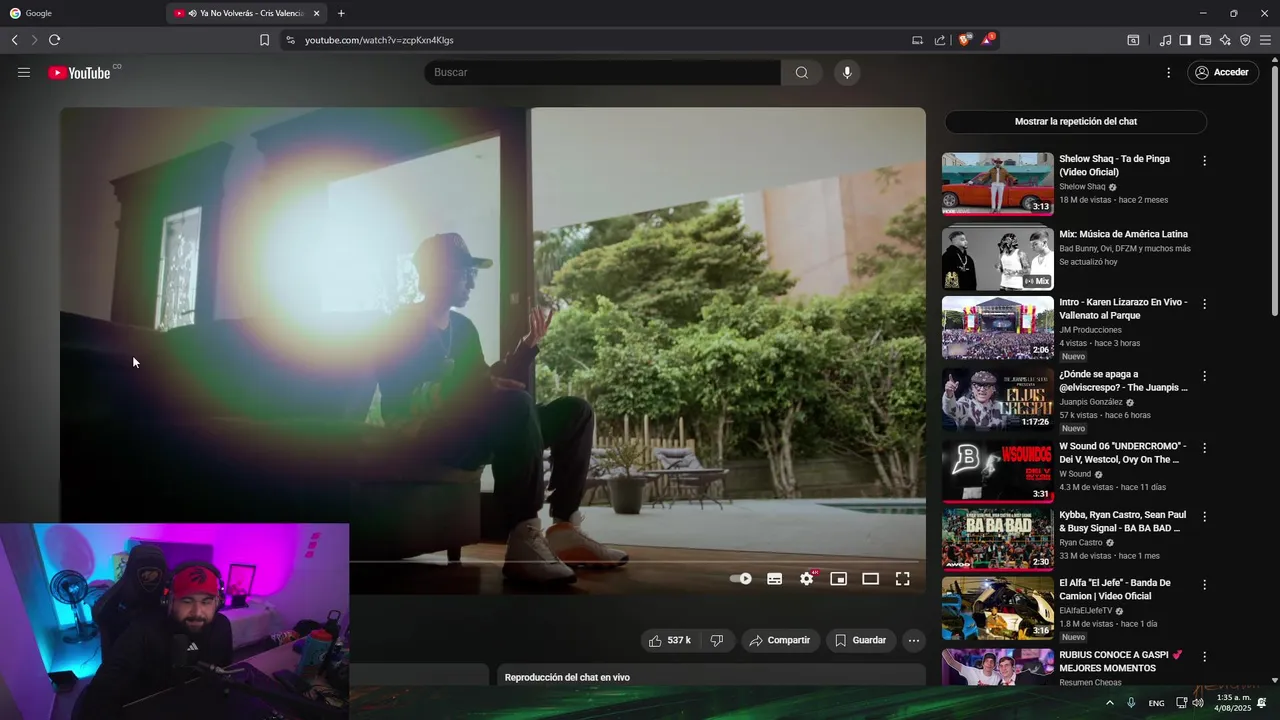
Task: Open the tab search icon
Action: click(x=1133, y=40)
